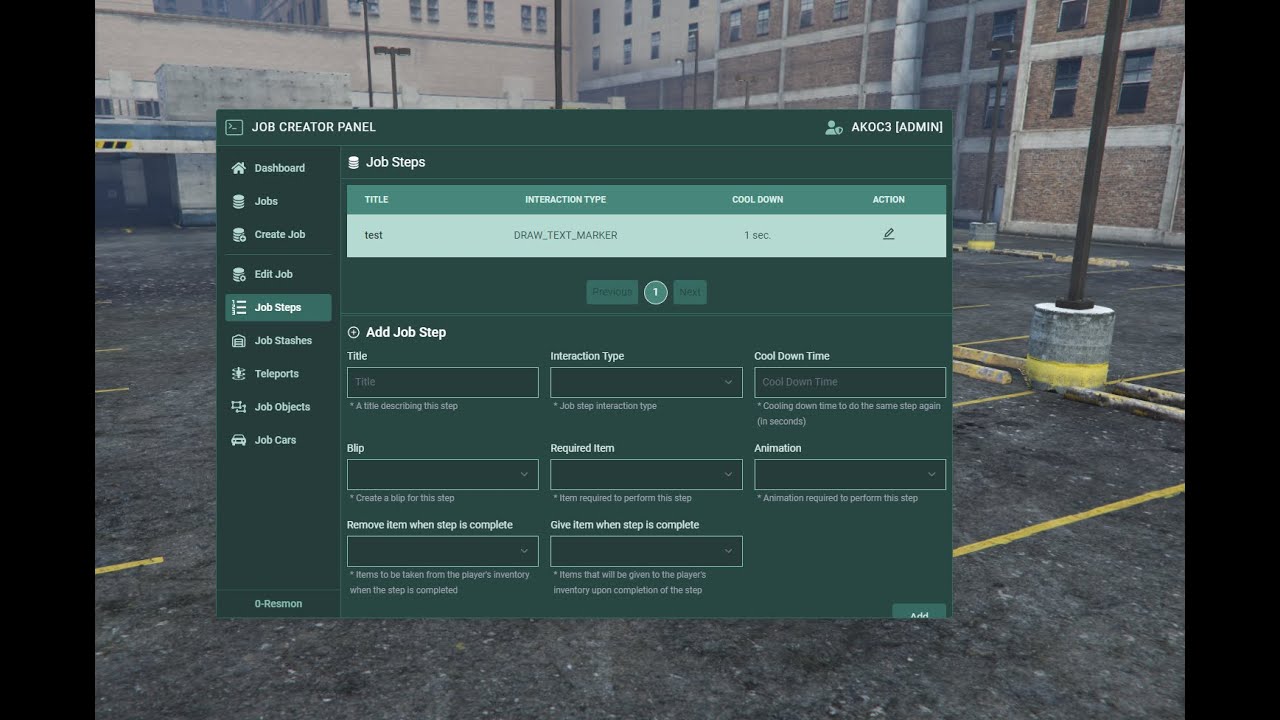Image resolution: width=1280 pixels, height=720 pixels.
Task: Select Job Cars menu entry
Action: tap(278, 440)
